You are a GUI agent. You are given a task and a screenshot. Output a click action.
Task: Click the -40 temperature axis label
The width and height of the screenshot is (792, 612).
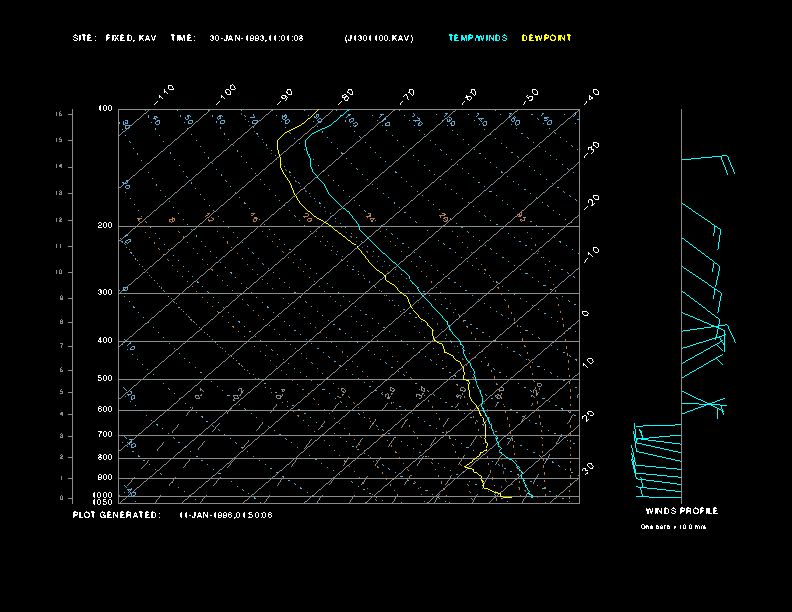tap(591, 95)
